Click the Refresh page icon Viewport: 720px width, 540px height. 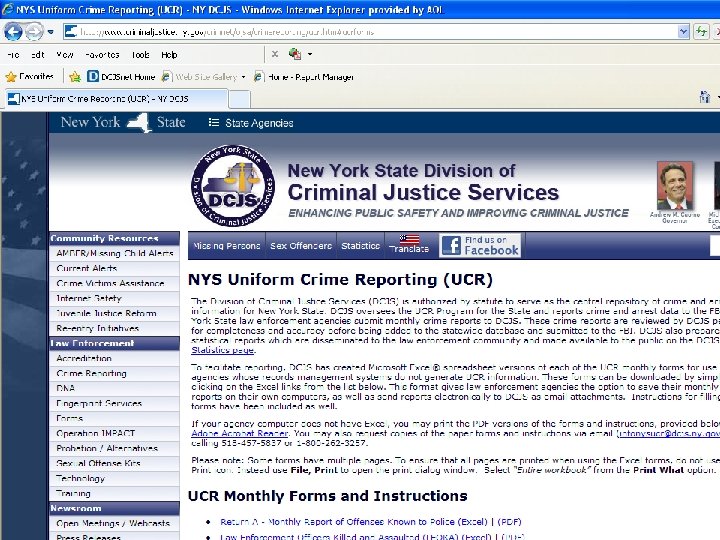point(701,32)
